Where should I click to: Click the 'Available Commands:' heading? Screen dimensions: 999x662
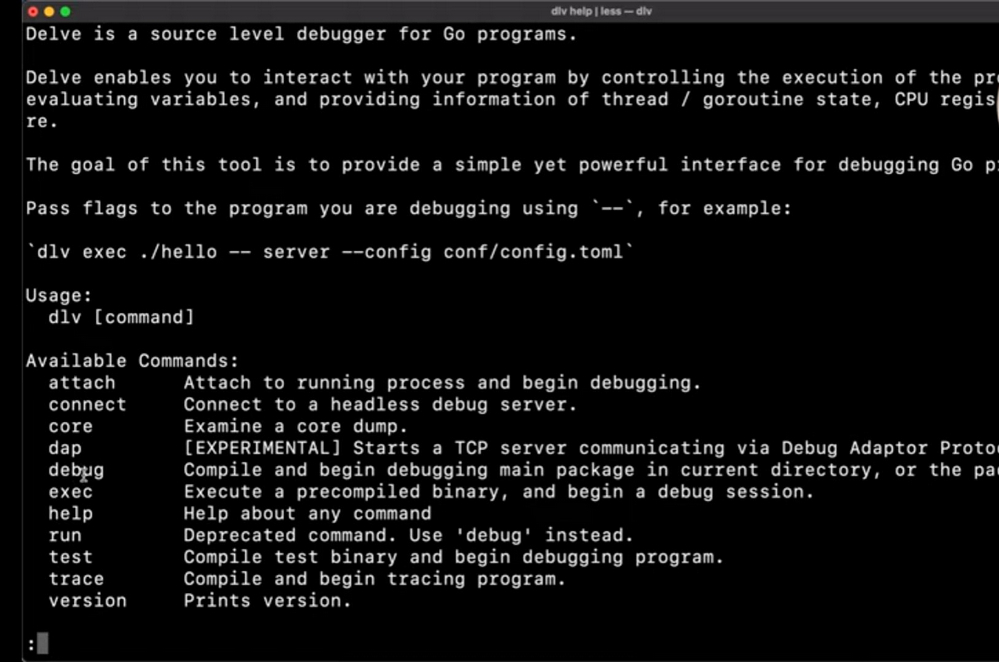[x=132, y=361]
